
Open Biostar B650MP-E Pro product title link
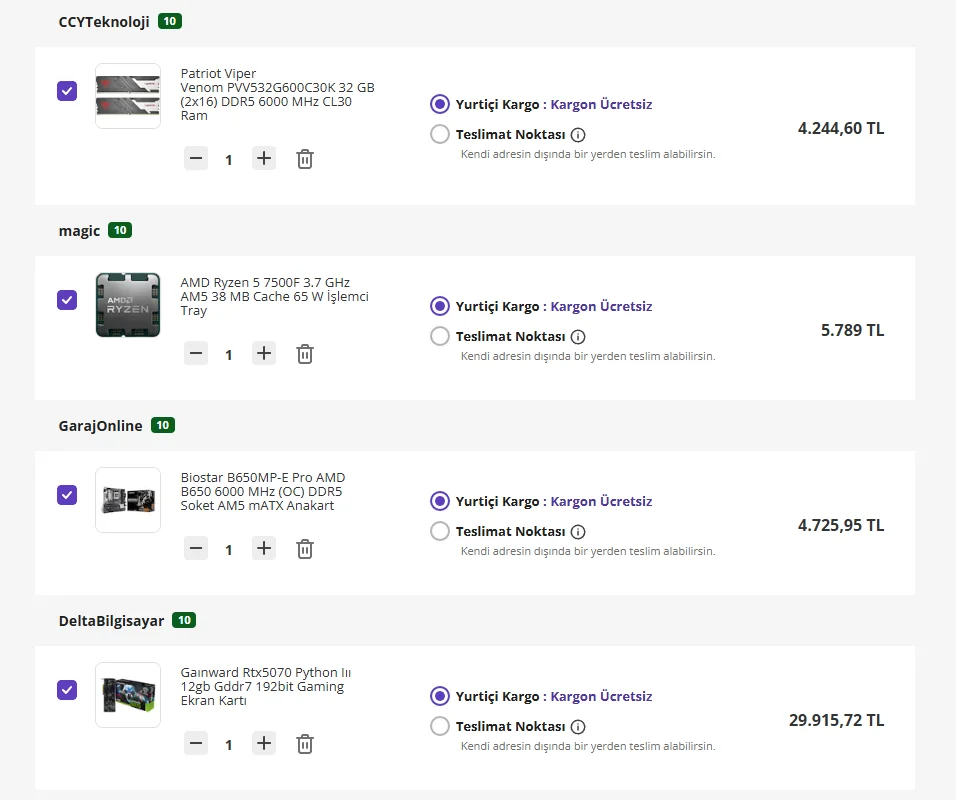[x=262, y=491]
